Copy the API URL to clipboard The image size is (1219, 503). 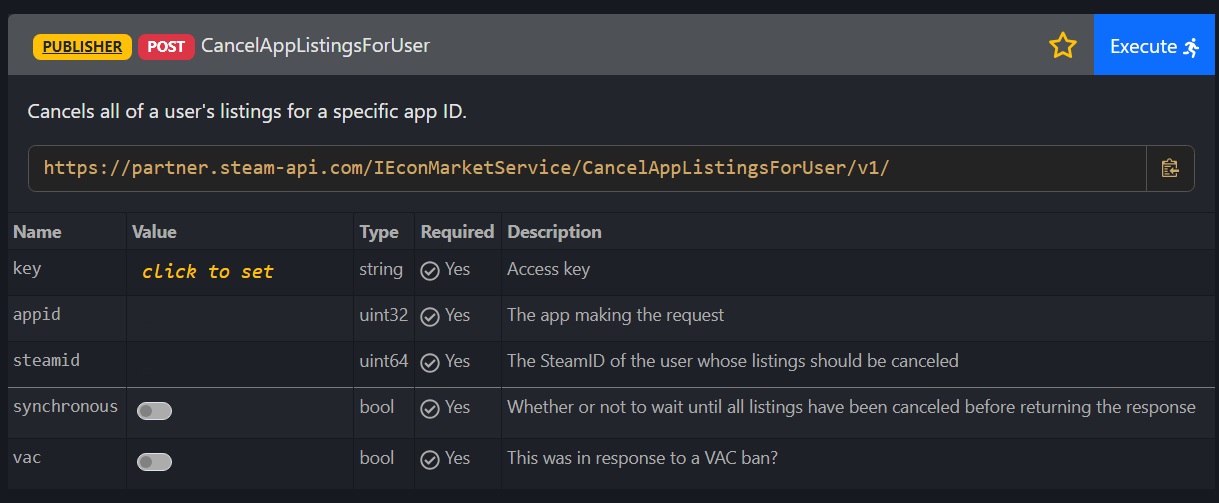click(x=1170, y=168)
